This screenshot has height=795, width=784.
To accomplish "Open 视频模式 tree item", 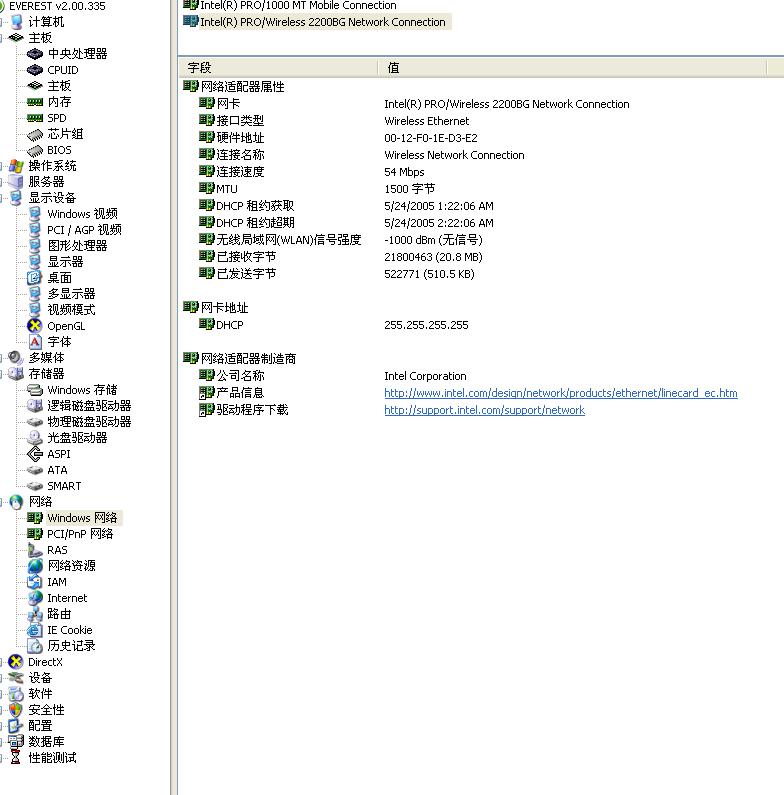I will (71, 310).
